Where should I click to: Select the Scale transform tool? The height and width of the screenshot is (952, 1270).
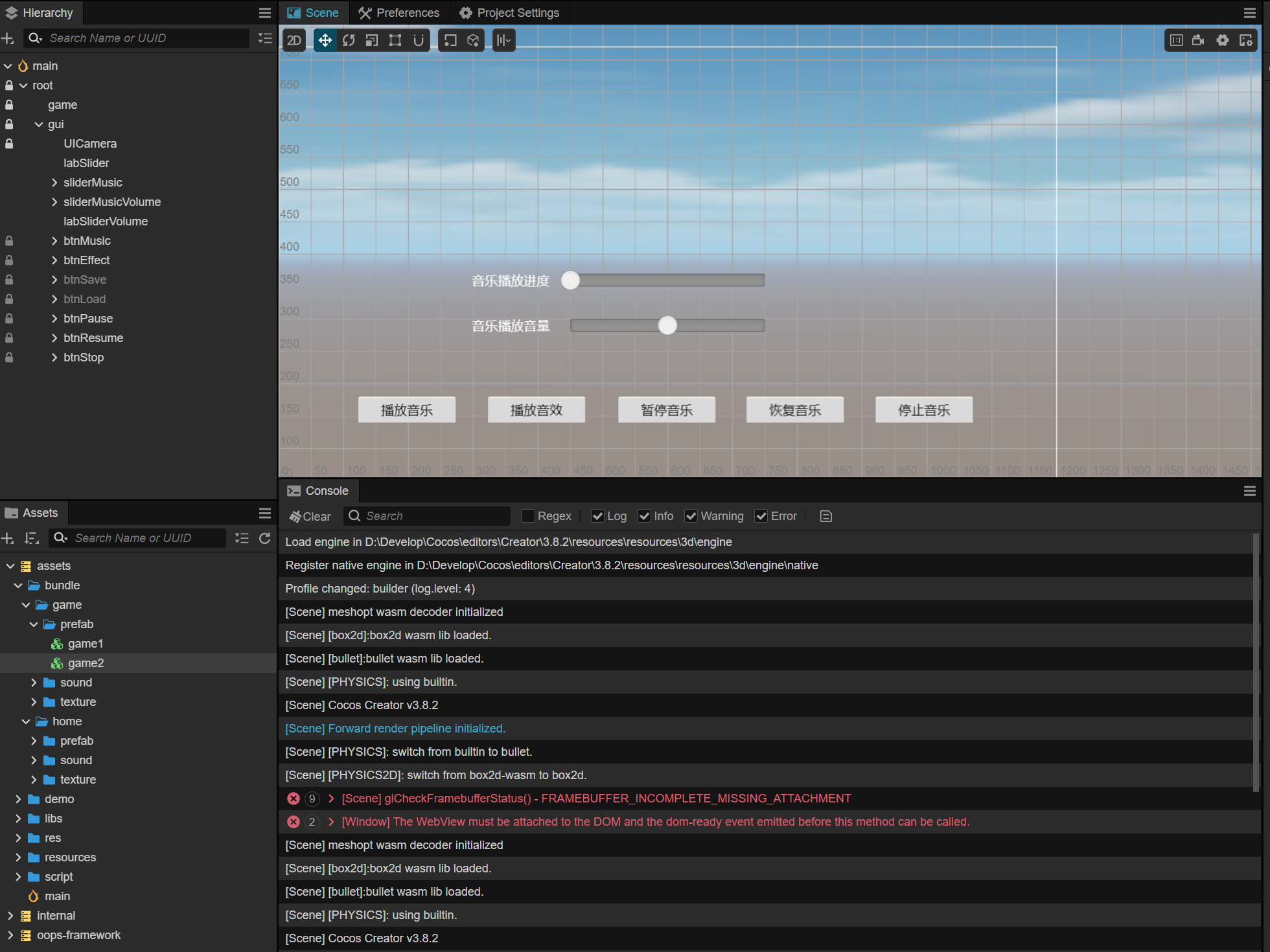tap(372, 40)
